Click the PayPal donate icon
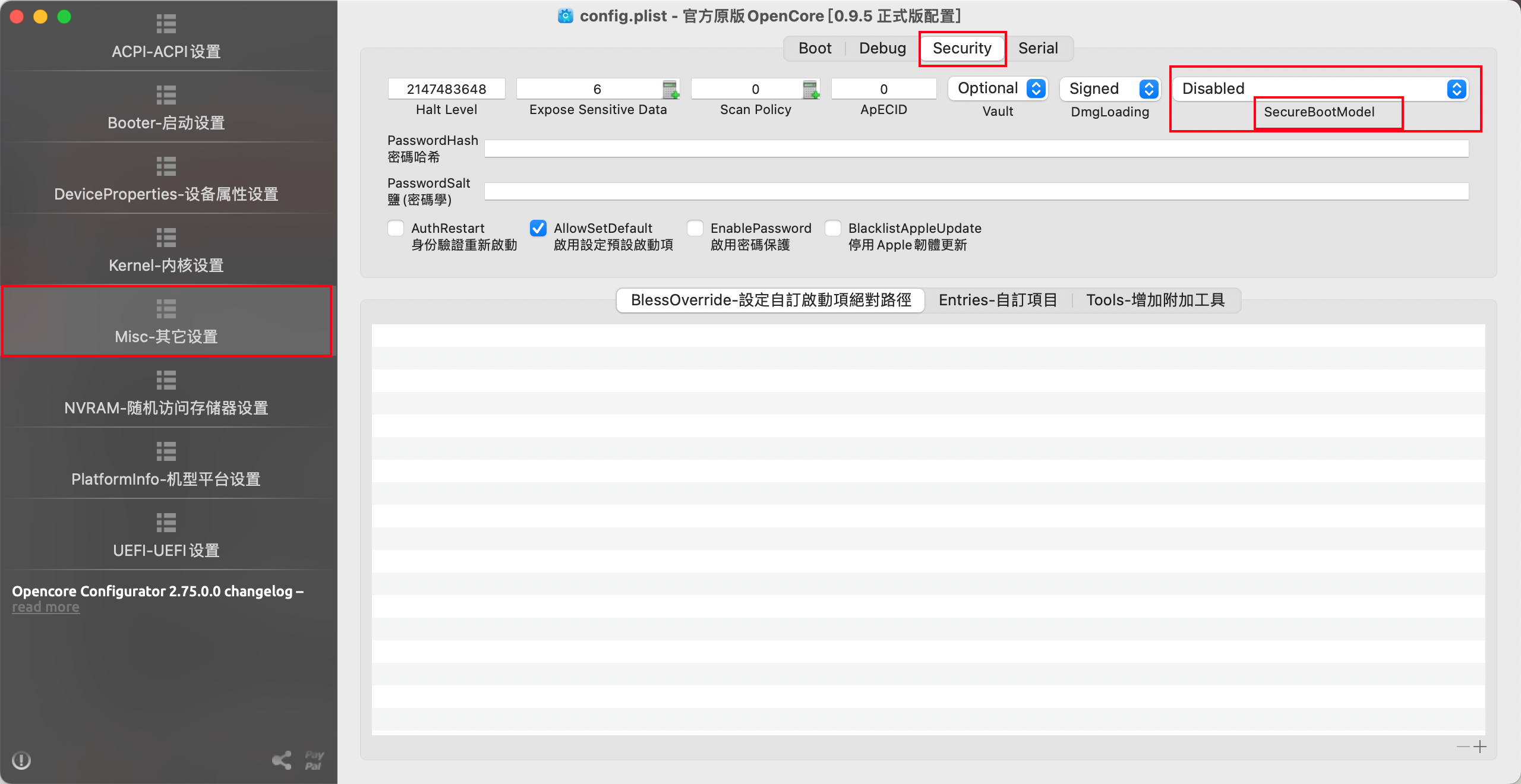Viewport: 1521px width, 784px height. (314, 760)
